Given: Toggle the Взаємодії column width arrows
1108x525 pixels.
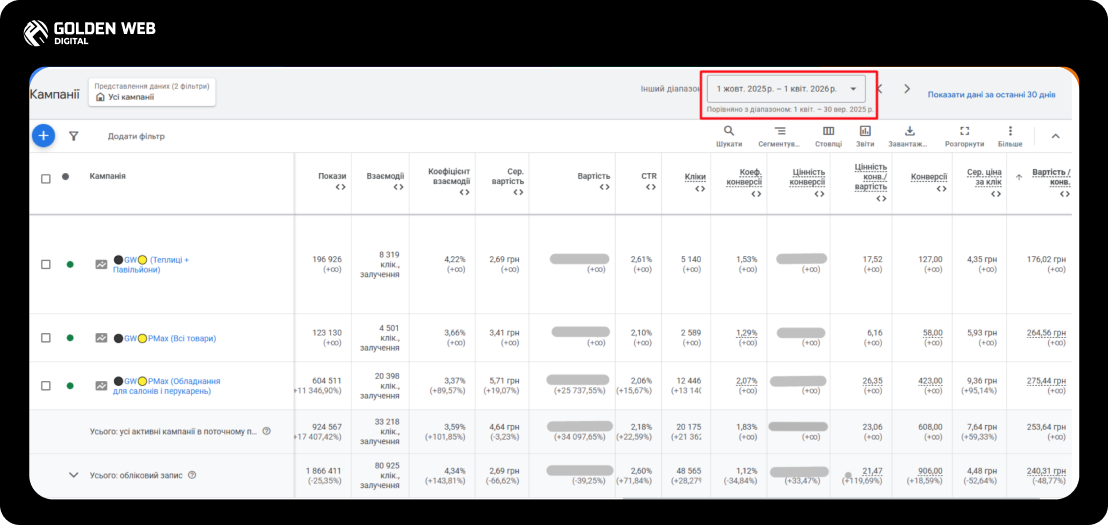Looking at the screenshot, I should click(x=399, y=187).
